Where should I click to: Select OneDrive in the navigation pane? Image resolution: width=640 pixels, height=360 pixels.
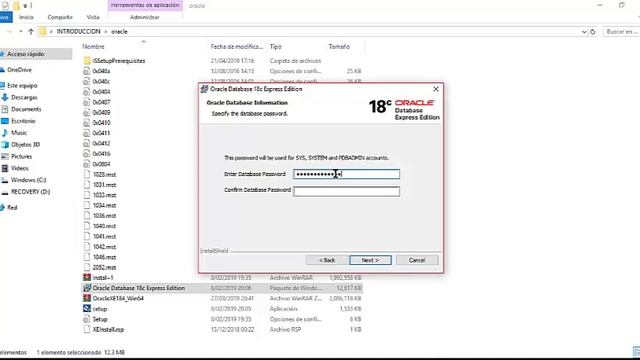point(19,70)
